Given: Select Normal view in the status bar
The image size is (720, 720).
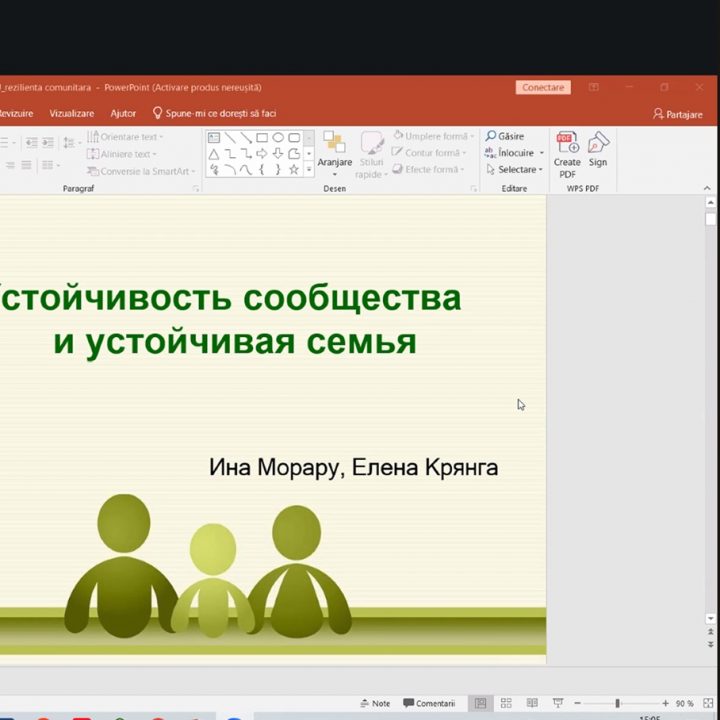Looking at the screenshot, I should tap(481, 703).
